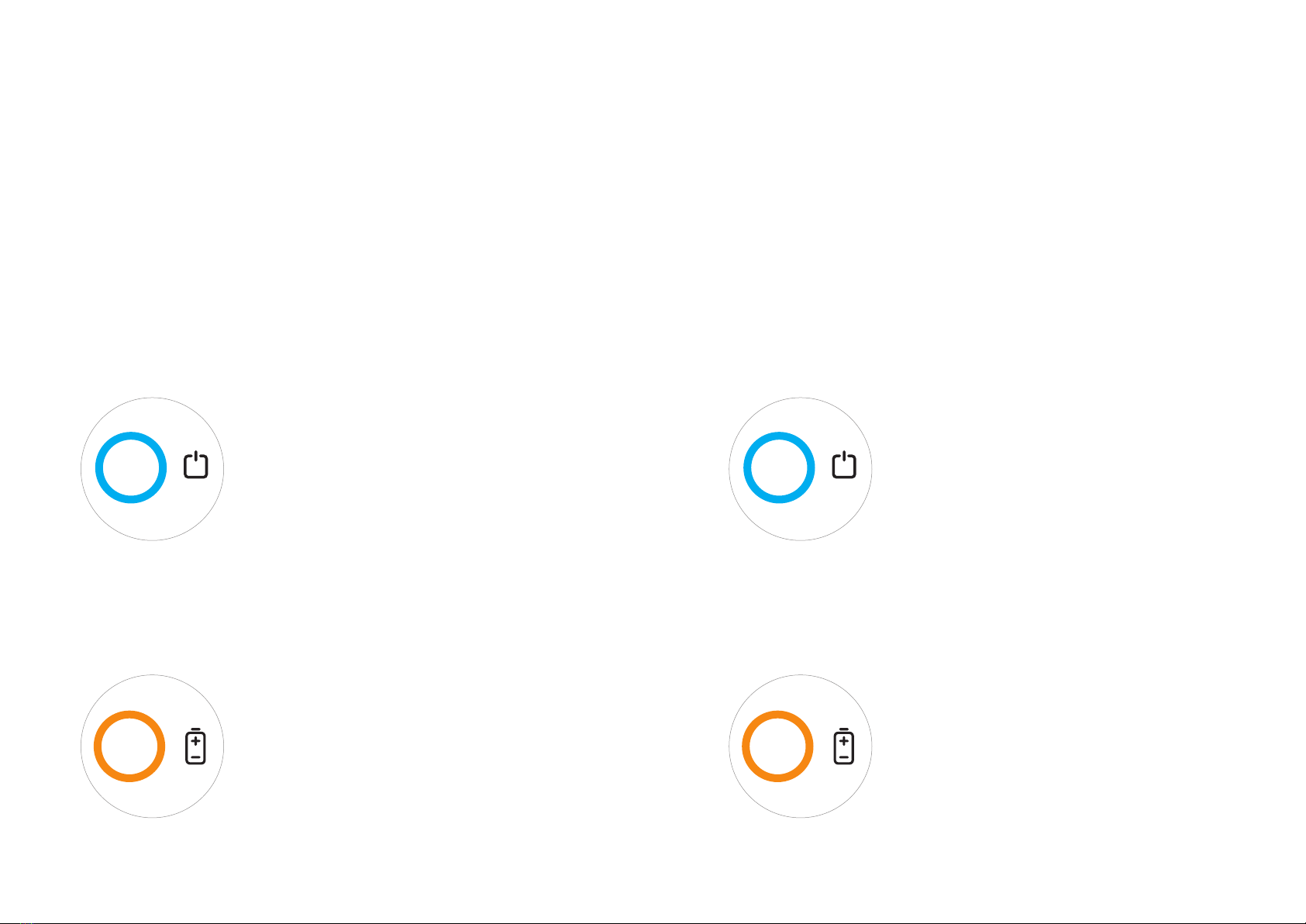This screenshot has width=1306, height=924.
Task: Click the orange ring indicator on the left
Action: click(x=129, y=746)
